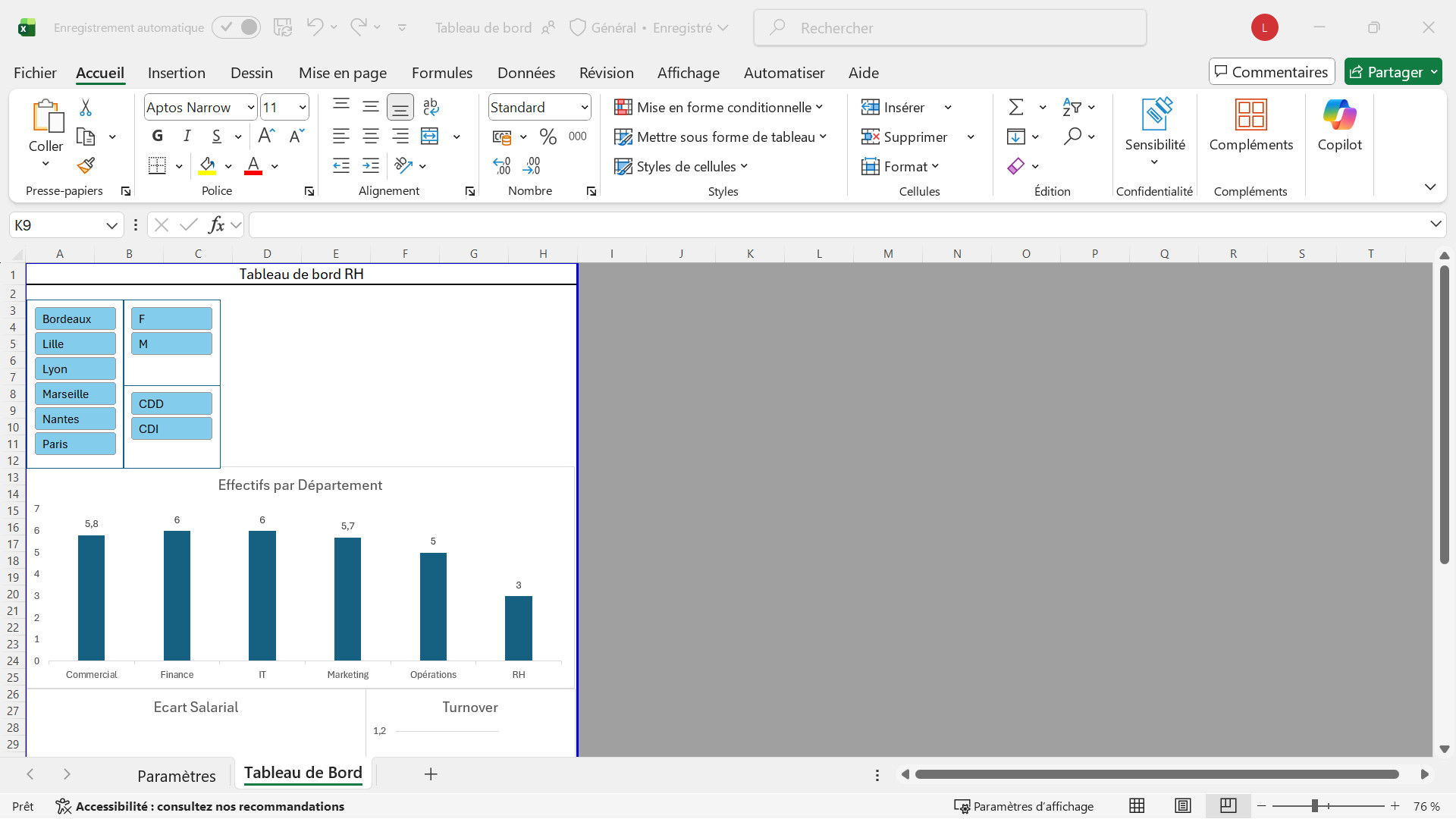Click the zoom slider in status bar
The height and width of the screenshot is (819, 1456).
tap(1315, 806)
